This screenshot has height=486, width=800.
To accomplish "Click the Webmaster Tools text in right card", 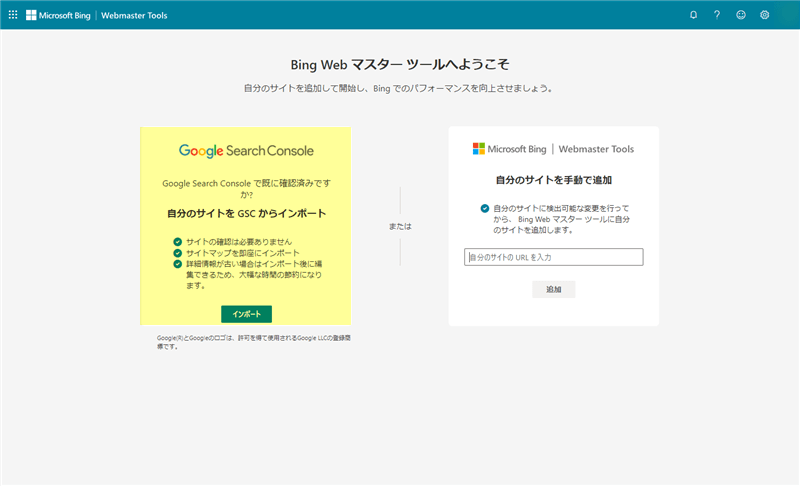I will [x=596, y=149].
